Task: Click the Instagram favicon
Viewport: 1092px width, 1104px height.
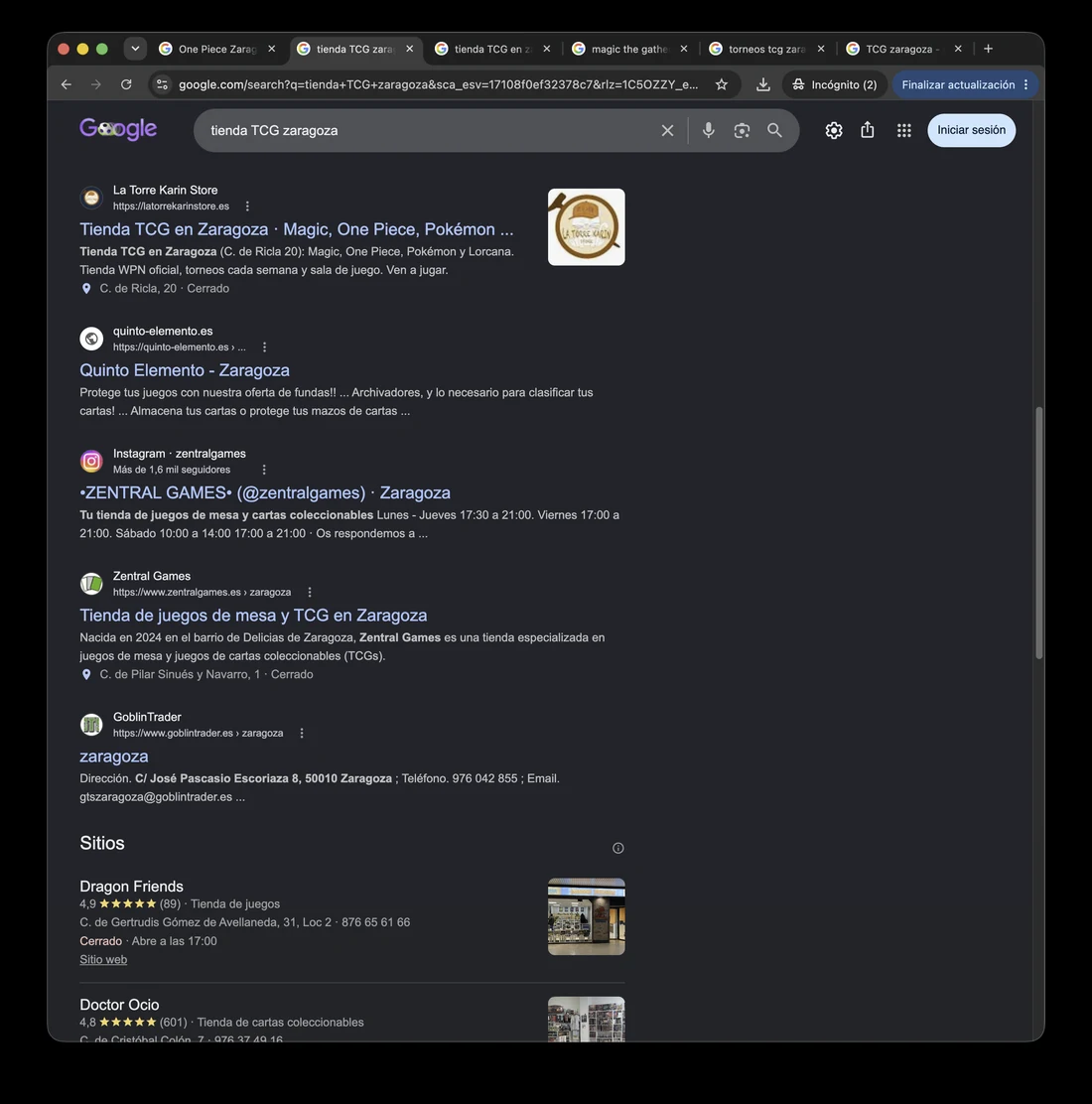Action: point(91,462)
